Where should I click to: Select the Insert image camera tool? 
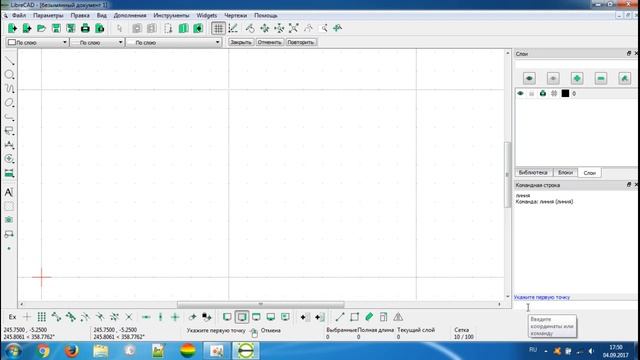point(9,220)
